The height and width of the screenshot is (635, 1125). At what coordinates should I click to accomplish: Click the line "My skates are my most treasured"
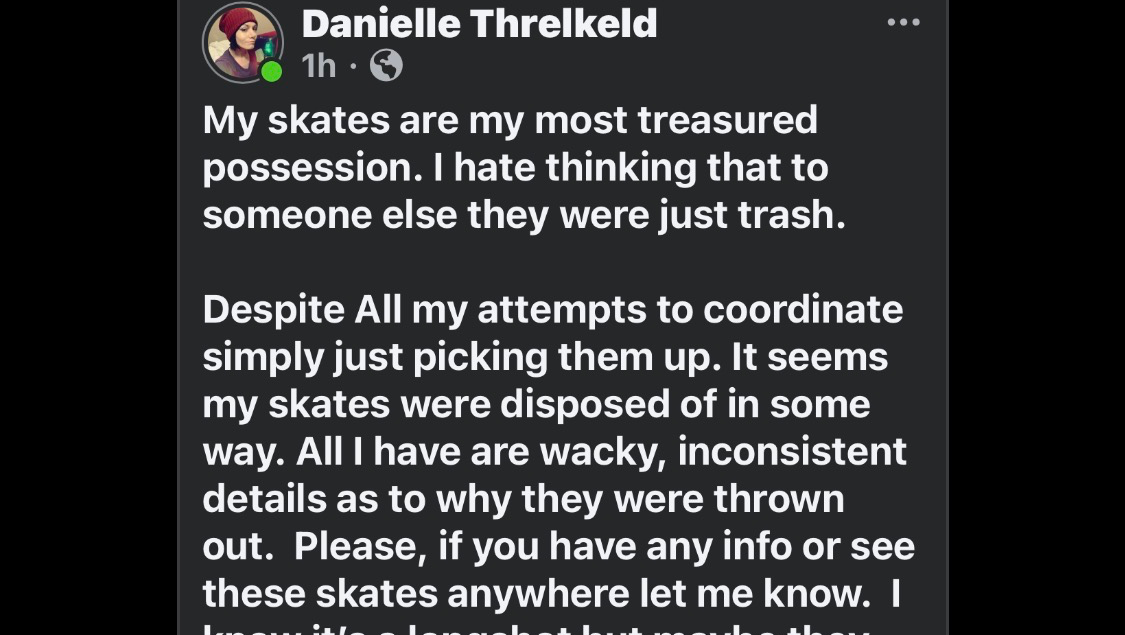click(510, 120)
